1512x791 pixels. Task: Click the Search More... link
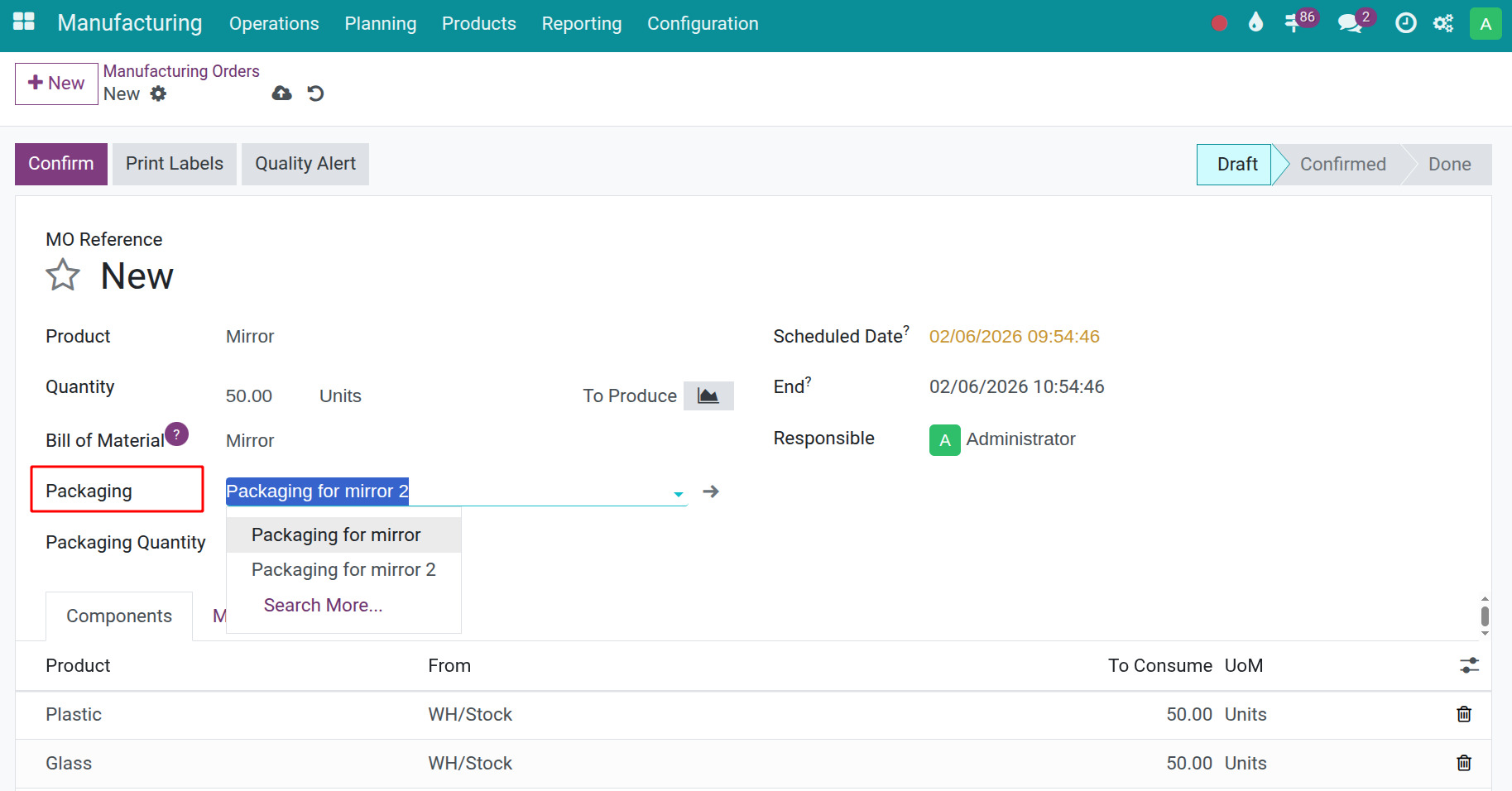coord(323,606)
